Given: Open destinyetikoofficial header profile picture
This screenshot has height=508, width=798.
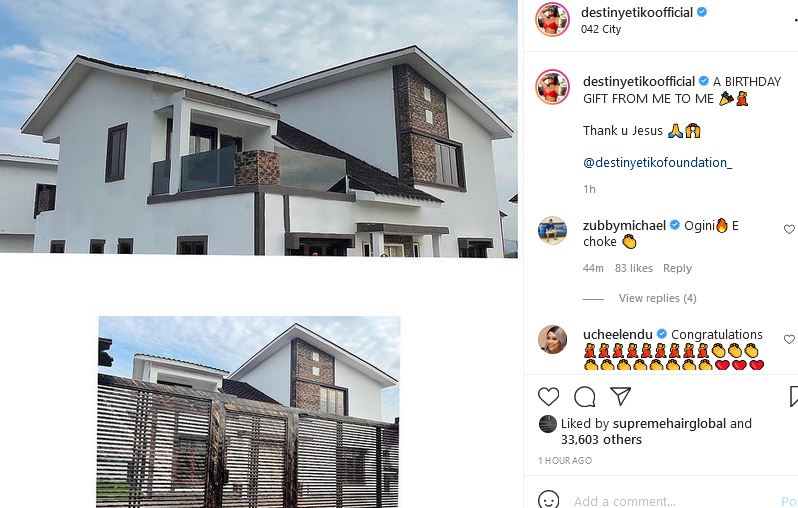Looking at the screenshot, I should click(552, 19).
